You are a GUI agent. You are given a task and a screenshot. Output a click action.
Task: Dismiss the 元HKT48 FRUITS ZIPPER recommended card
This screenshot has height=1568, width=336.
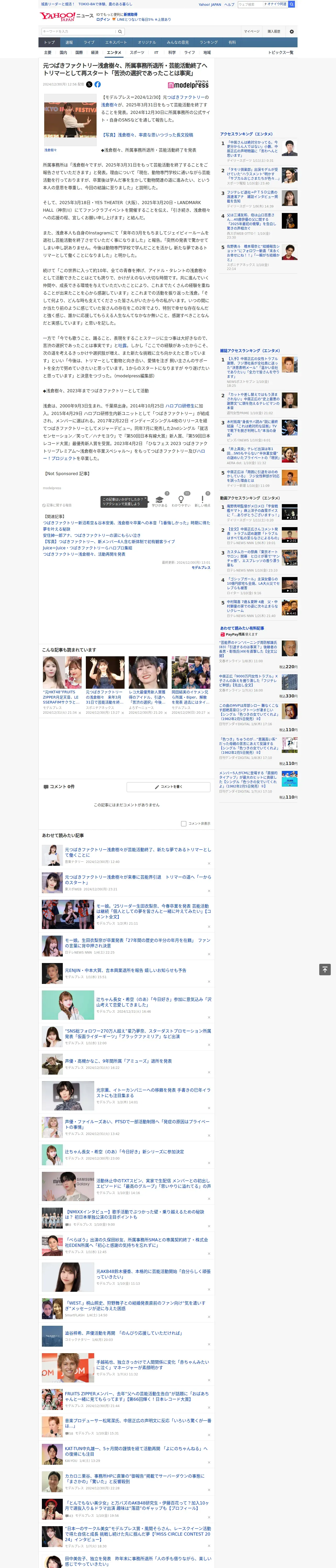coord(80,713)
